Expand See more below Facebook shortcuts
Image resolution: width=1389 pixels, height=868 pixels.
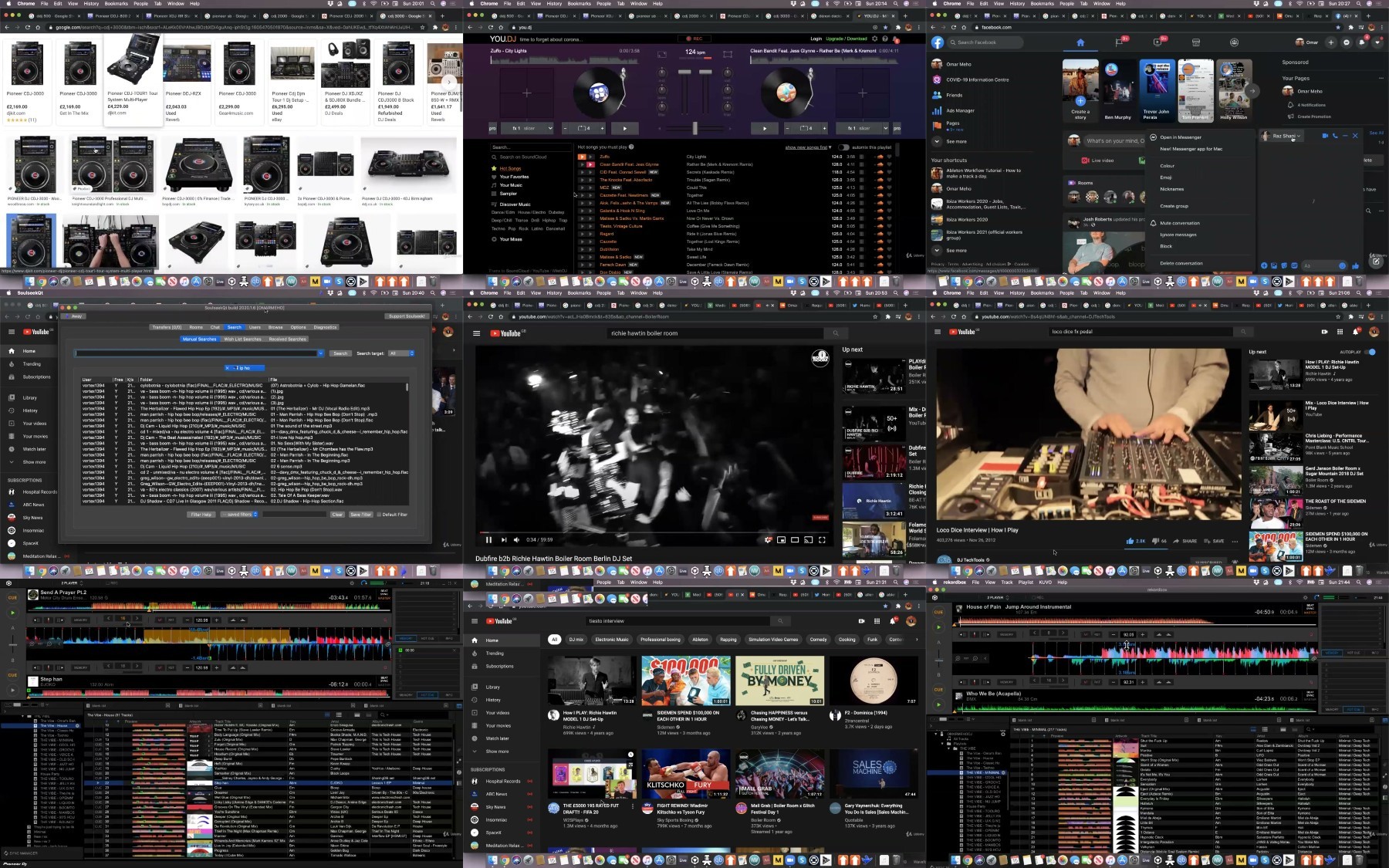[x=956, y=251]
